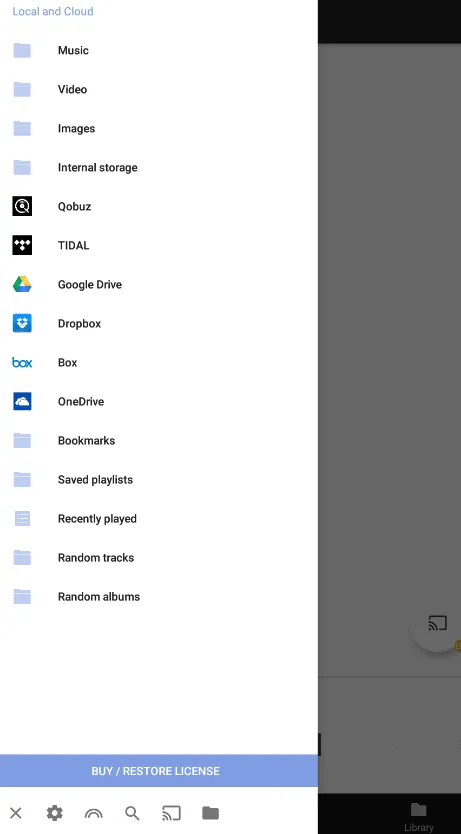Switch to the Library tab

pyautogui.click(x=418, y=817)
